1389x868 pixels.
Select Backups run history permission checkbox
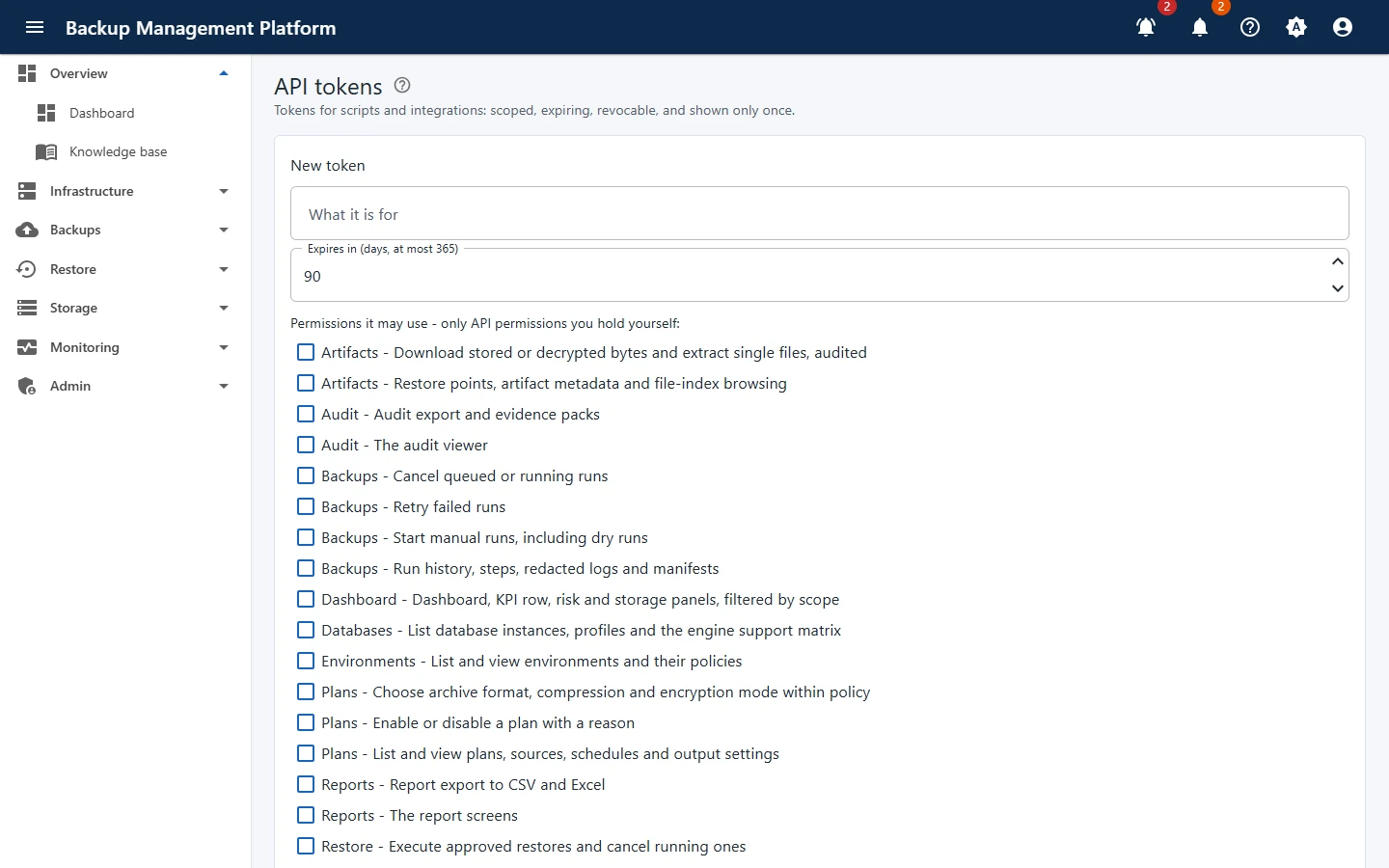pos(306,568)
